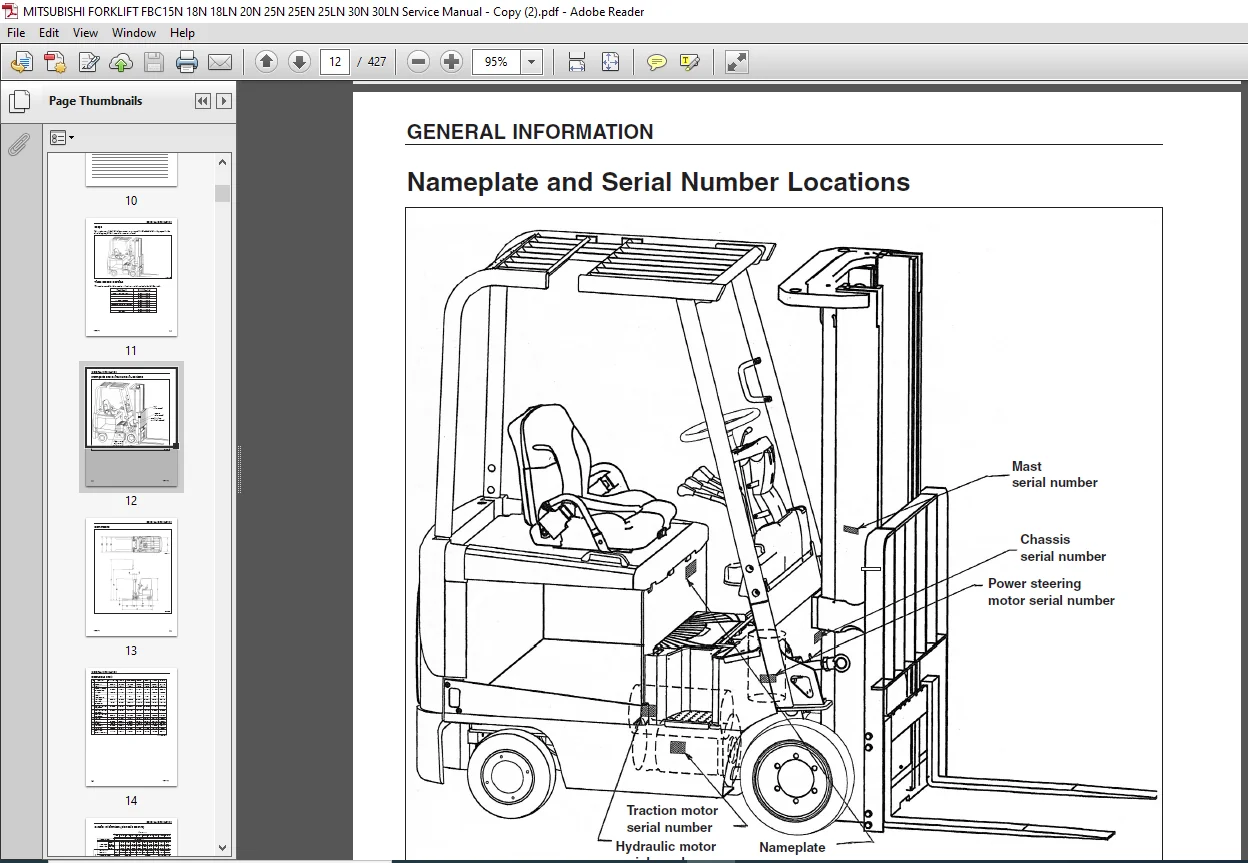Click the Open file toolbar icon
This screenshot has width=1248, height=863.
(21, 62)
